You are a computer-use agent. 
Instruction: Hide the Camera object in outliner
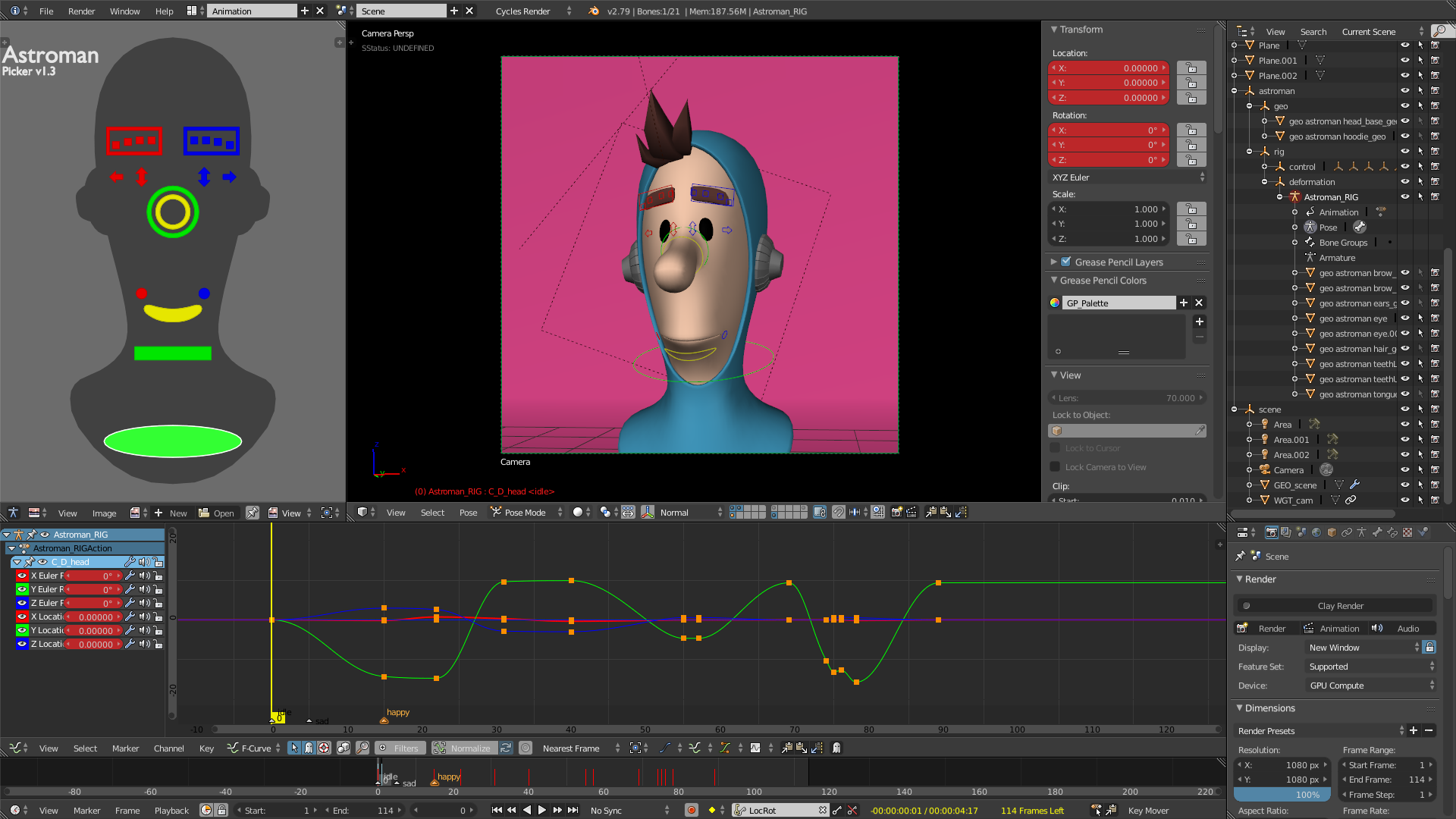pyautogui.click(x=1404, y=469)
